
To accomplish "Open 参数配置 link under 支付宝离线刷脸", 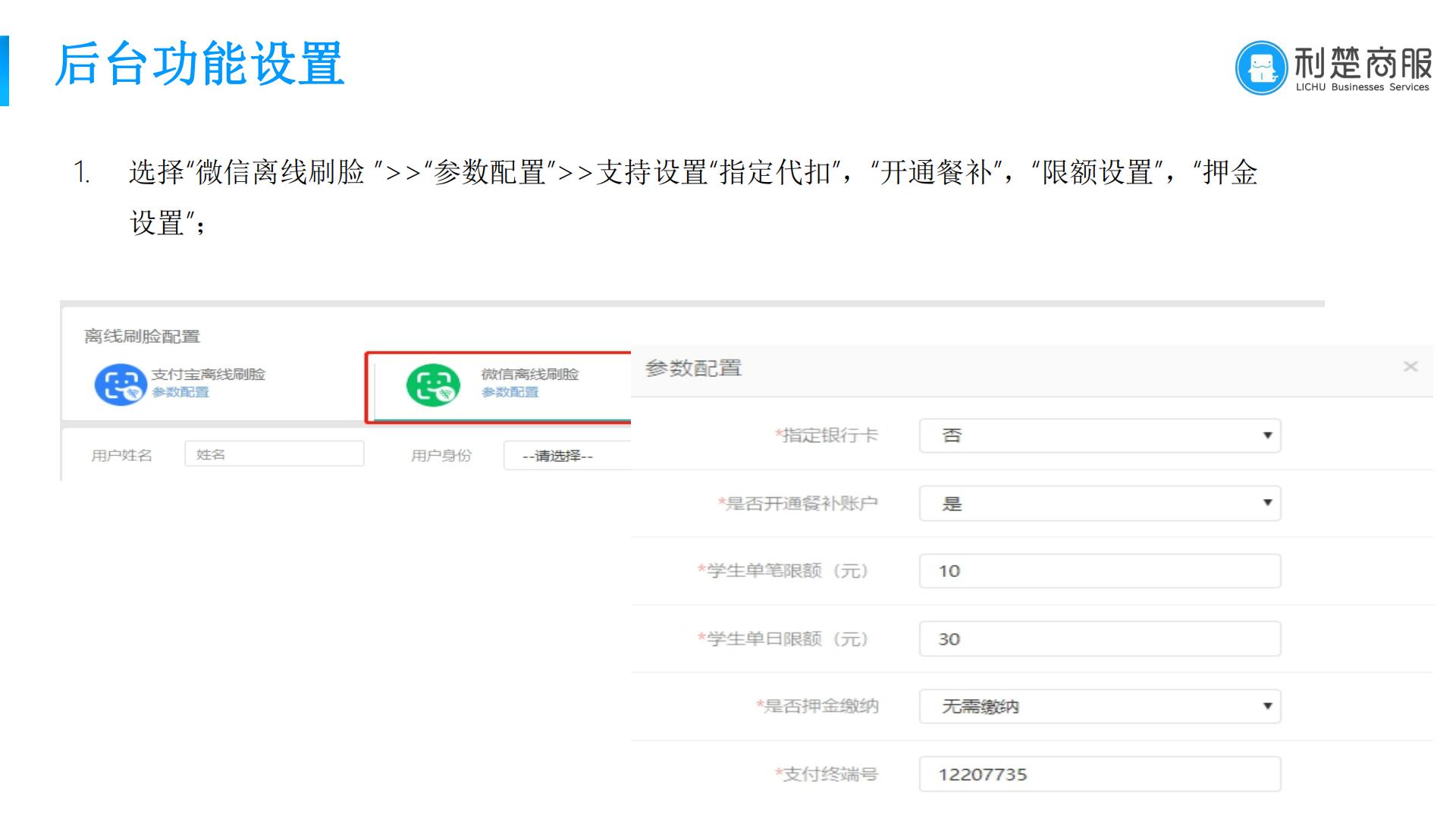I will coord(180,392).
